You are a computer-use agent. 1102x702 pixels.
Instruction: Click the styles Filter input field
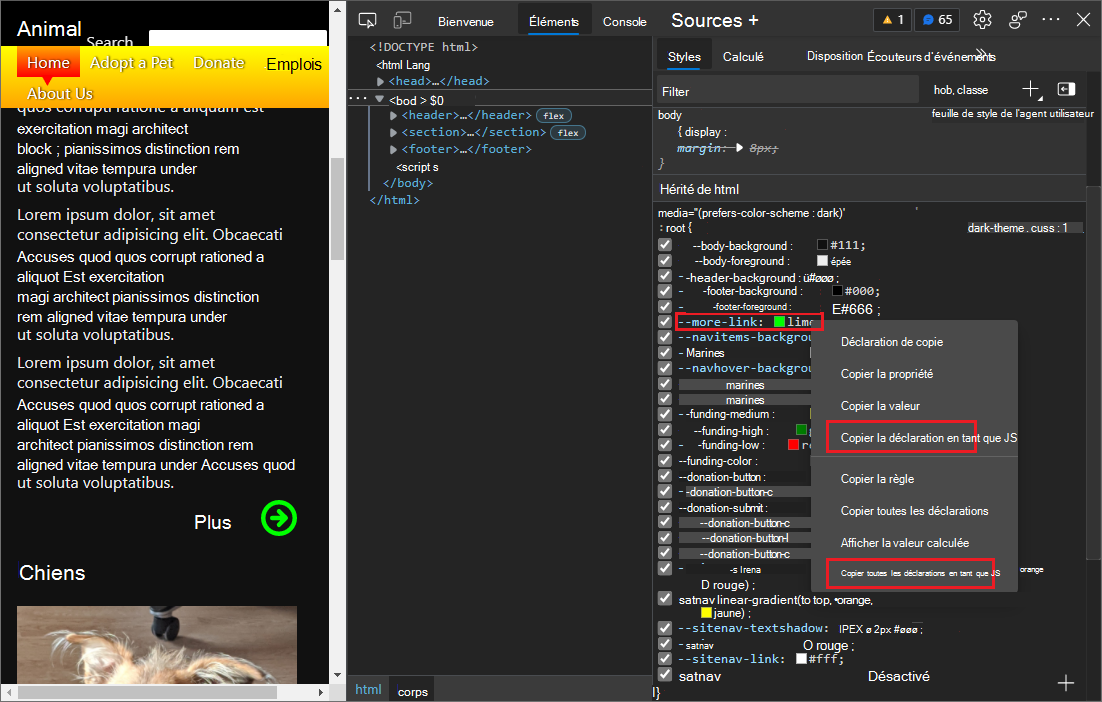click(x=787, y=91)
